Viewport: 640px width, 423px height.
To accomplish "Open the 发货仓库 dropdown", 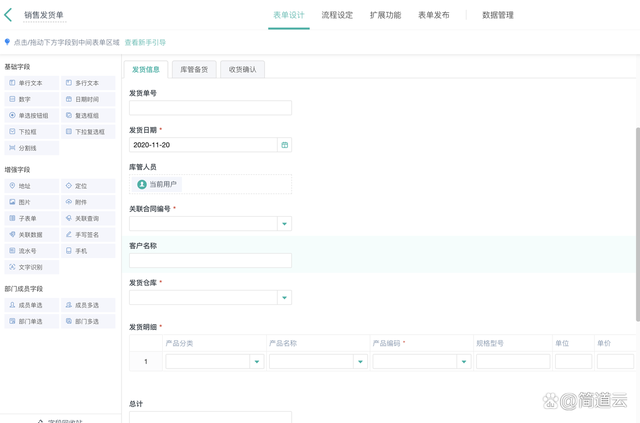I will pos(284,297).
